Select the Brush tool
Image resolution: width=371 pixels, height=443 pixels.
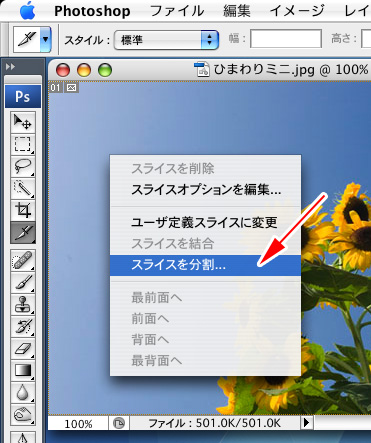pyautogui.click(x=23, y=283)
